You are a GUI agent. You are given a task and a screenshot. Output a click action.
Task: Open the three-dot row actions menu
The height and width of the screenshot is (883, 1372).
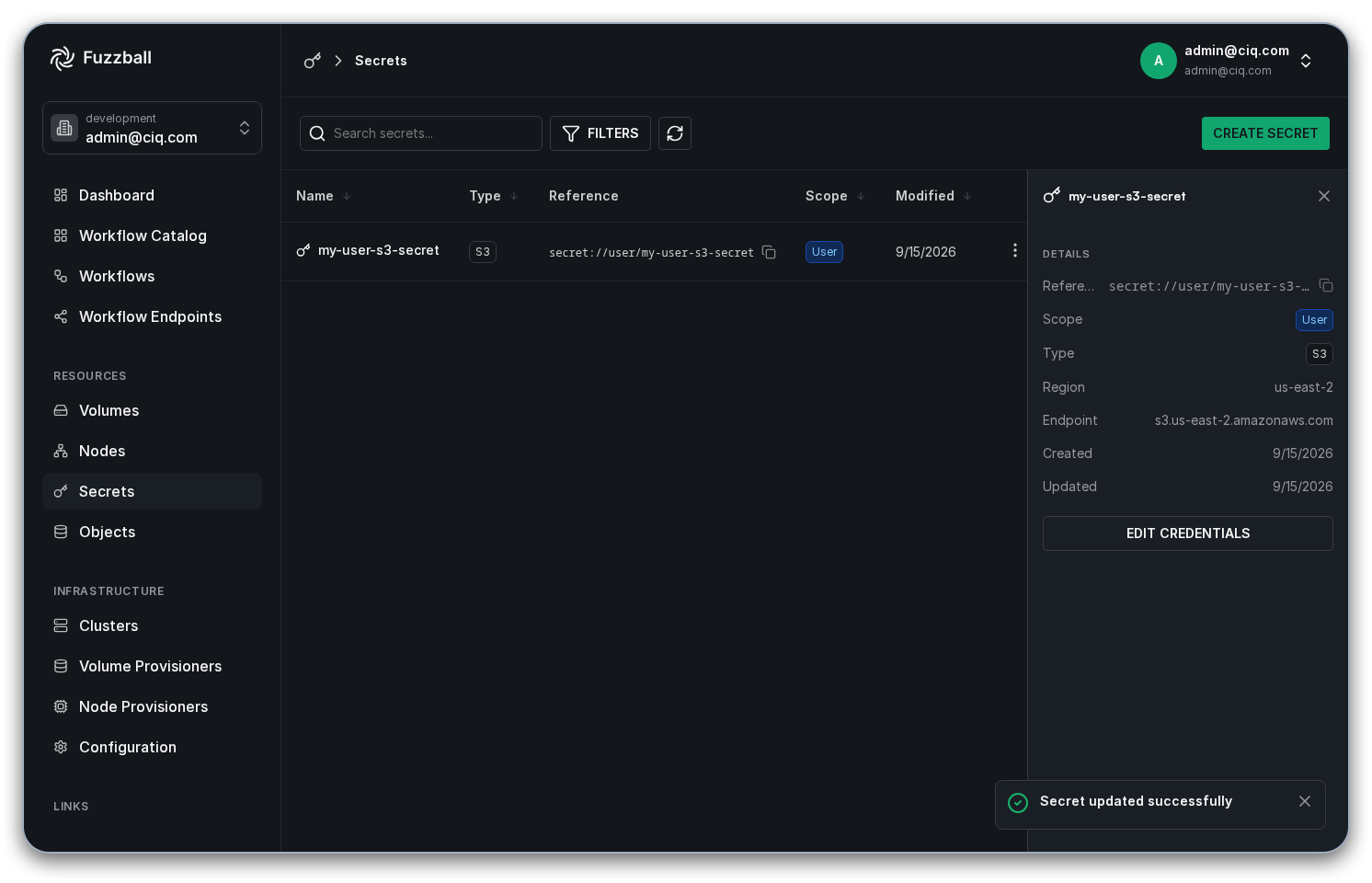pyautogui.click(x=1014, y=250)
